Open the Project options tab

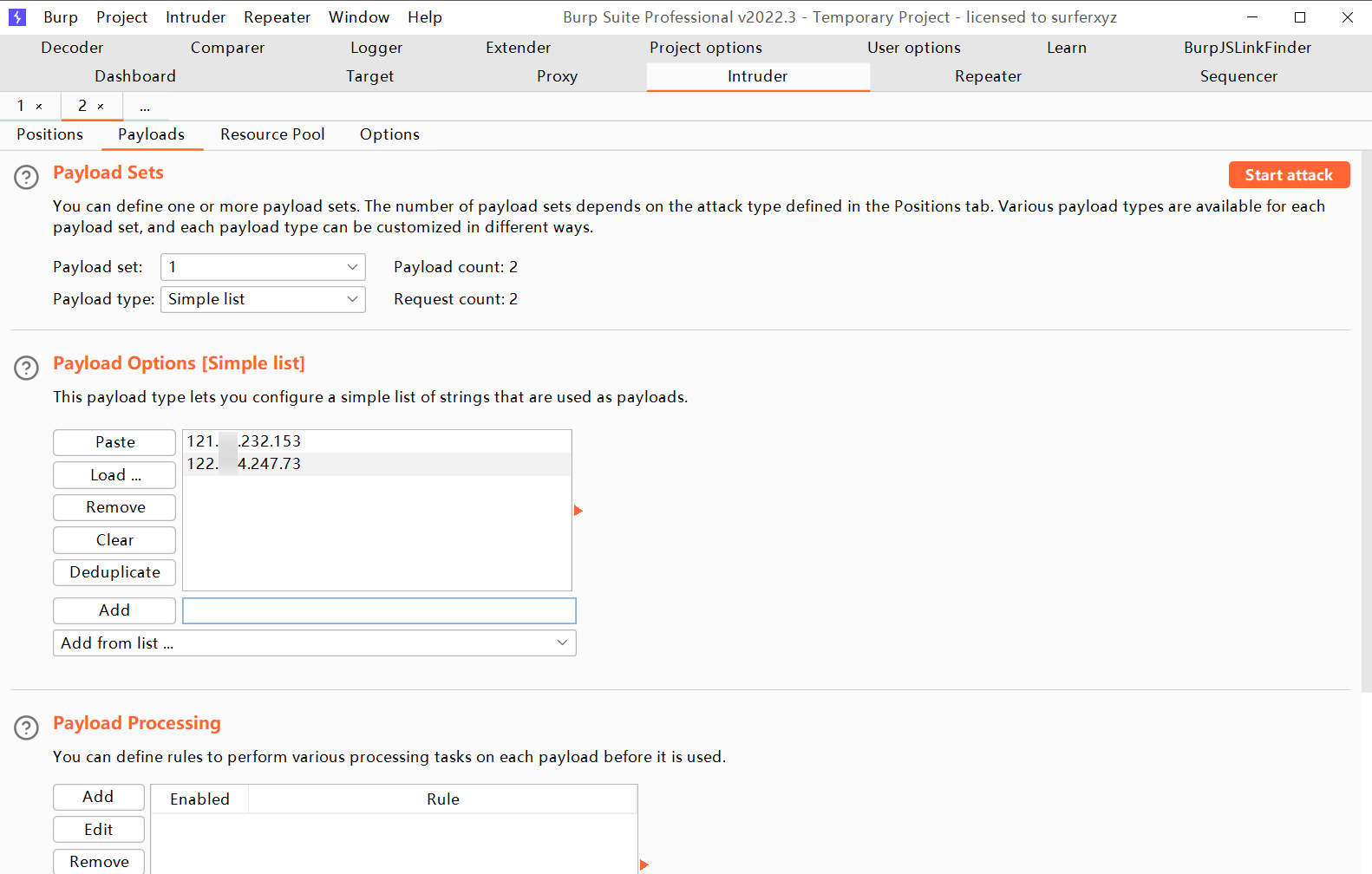pos(706,48)
